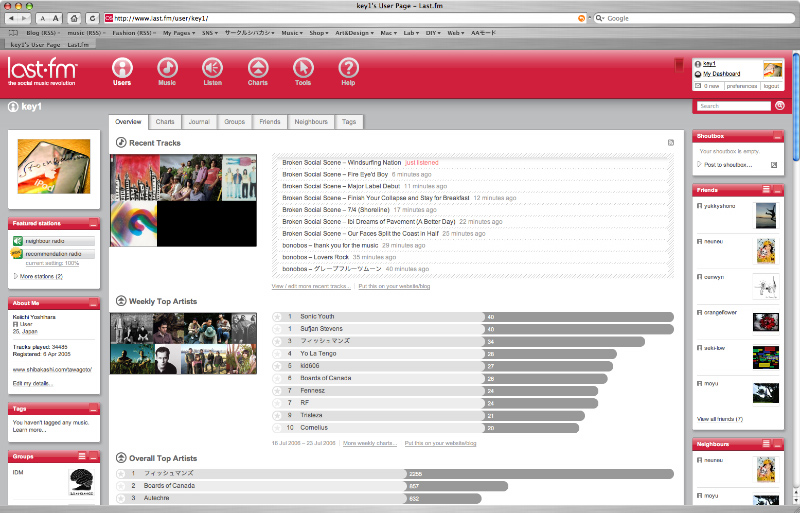800x513 pixels.
Task: Switch to the Groups tab
Action: (x=235, y=122)
